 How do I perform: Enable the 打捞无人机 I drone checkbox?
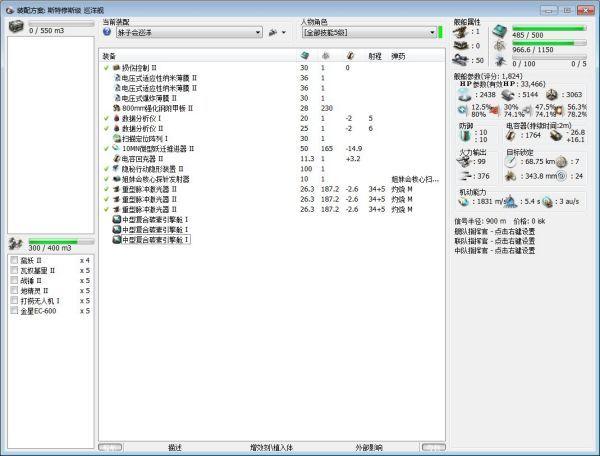(x=13, y=301)
